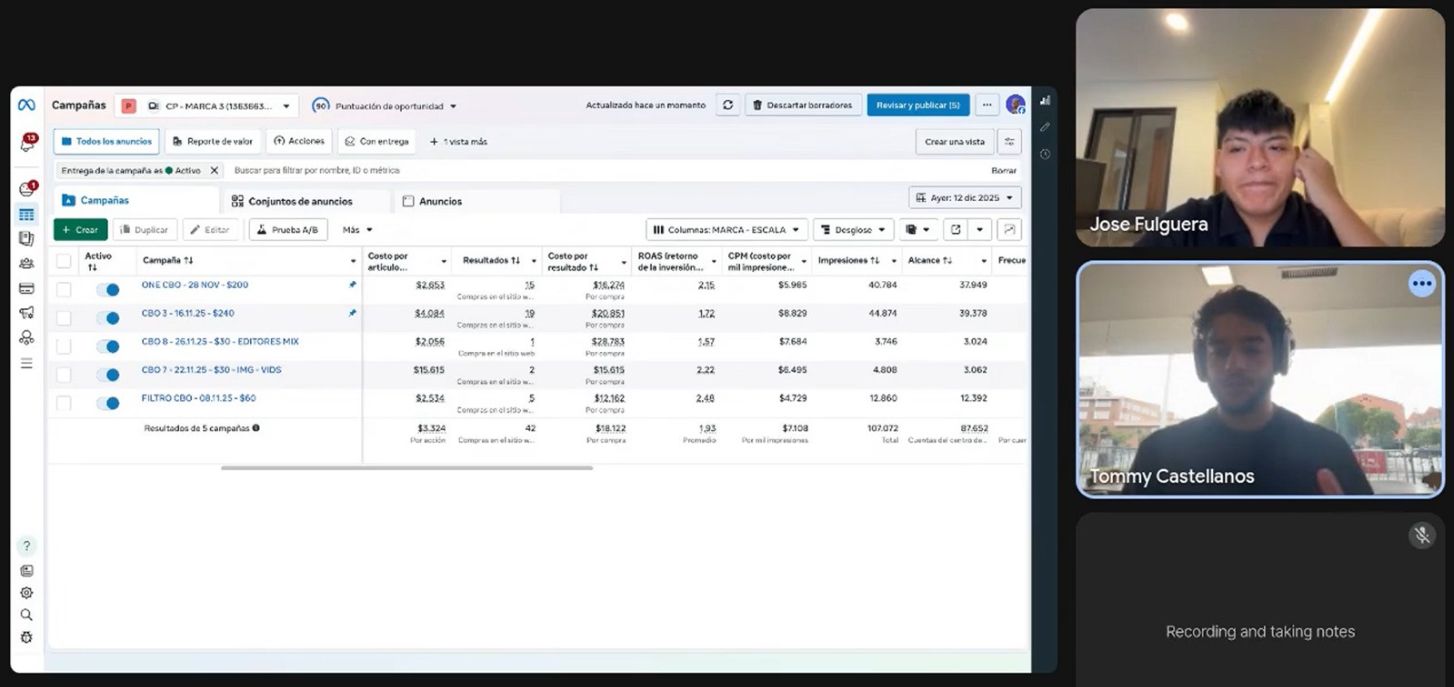The width and height of the screenshot is (1454, 687).
Task: Open settings gear in left sidebar
Action: click(x=27, y=593)
